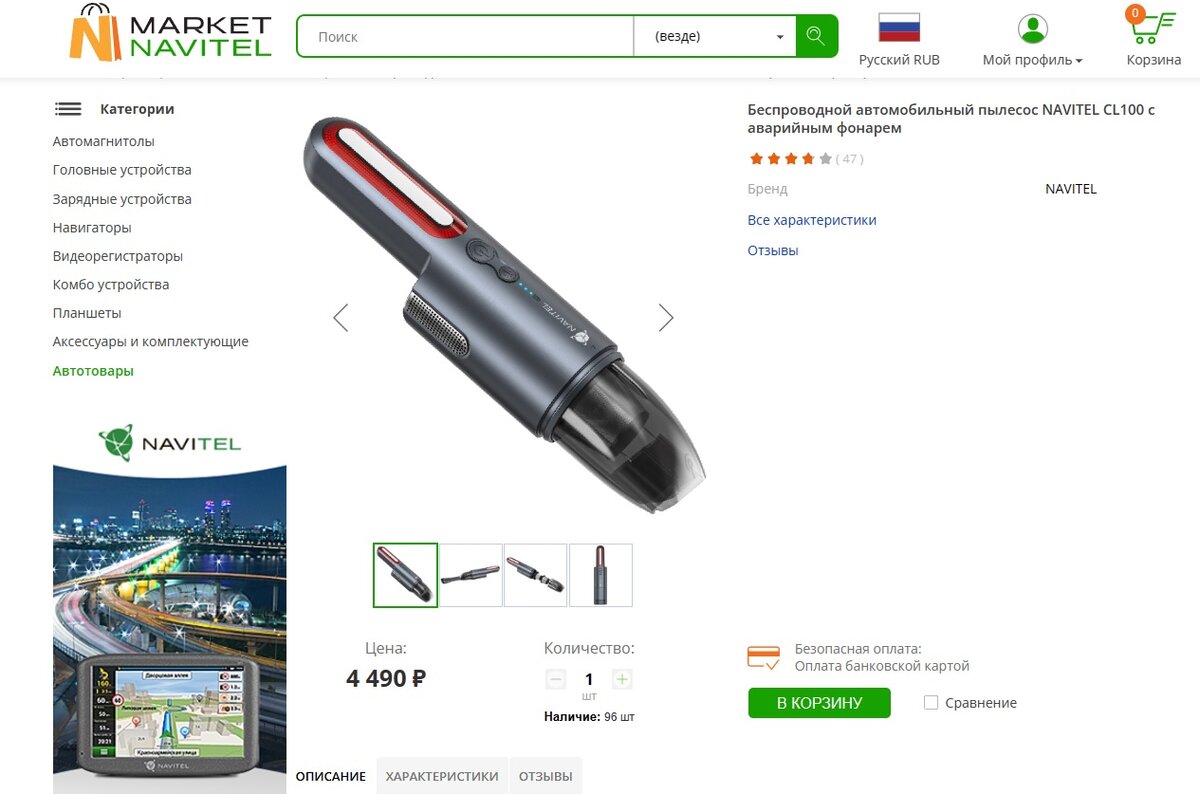Decrease quantity with the minus button
This screenshot has height=794, width=1200.
tap(556, 679)
